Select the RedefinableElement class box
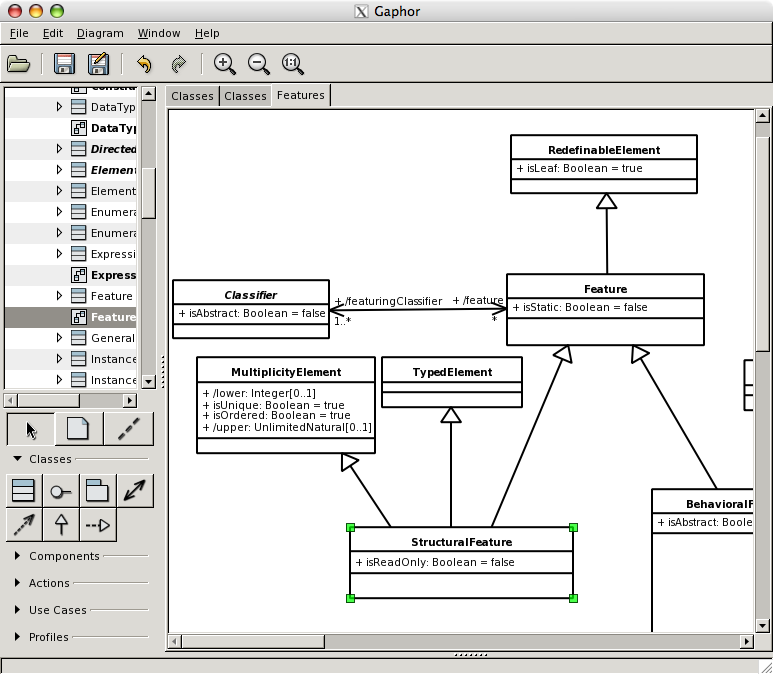The width and height of the screenshot is (773, 674). point(604,164)
